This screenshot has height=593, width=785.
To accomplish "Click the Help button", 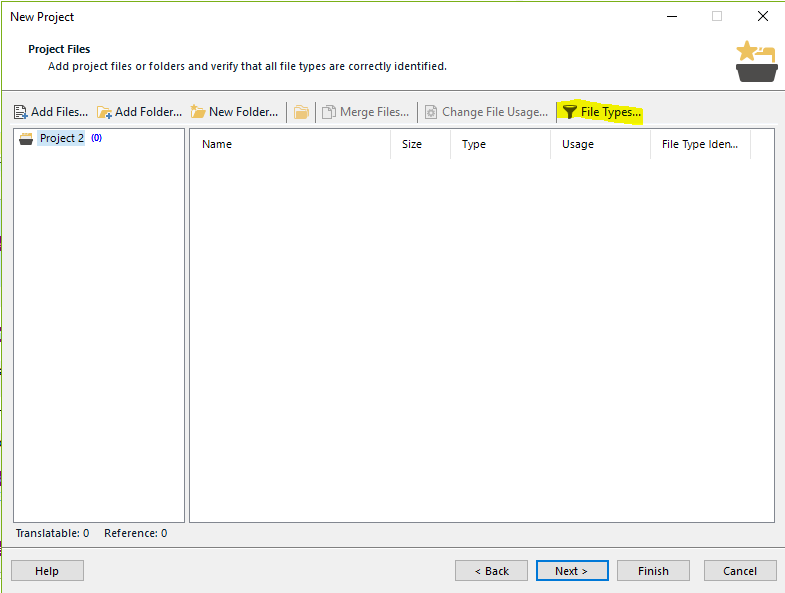I will pos(47,571).
